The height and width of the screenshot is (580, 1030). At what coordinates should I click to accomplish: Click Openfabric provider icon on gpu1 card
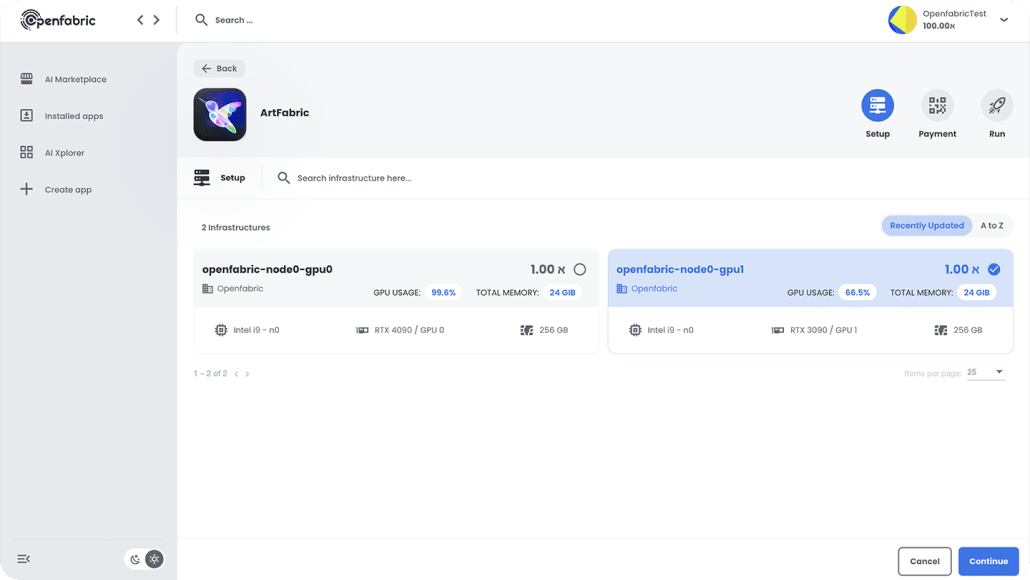[x=621, y=288]
